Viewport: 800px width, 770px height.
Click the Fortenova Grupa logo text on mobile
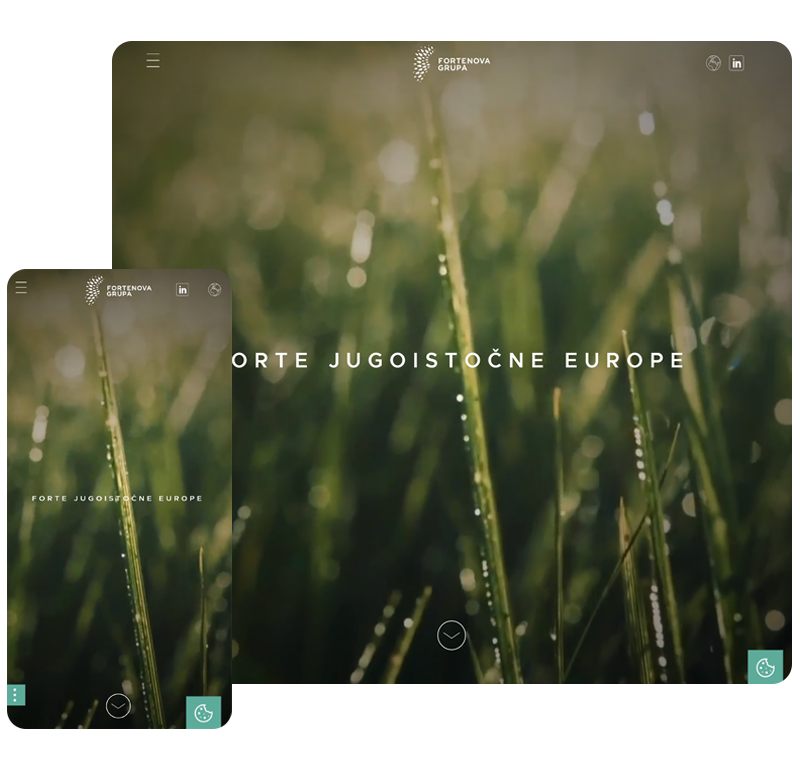(x=129, y=291)
